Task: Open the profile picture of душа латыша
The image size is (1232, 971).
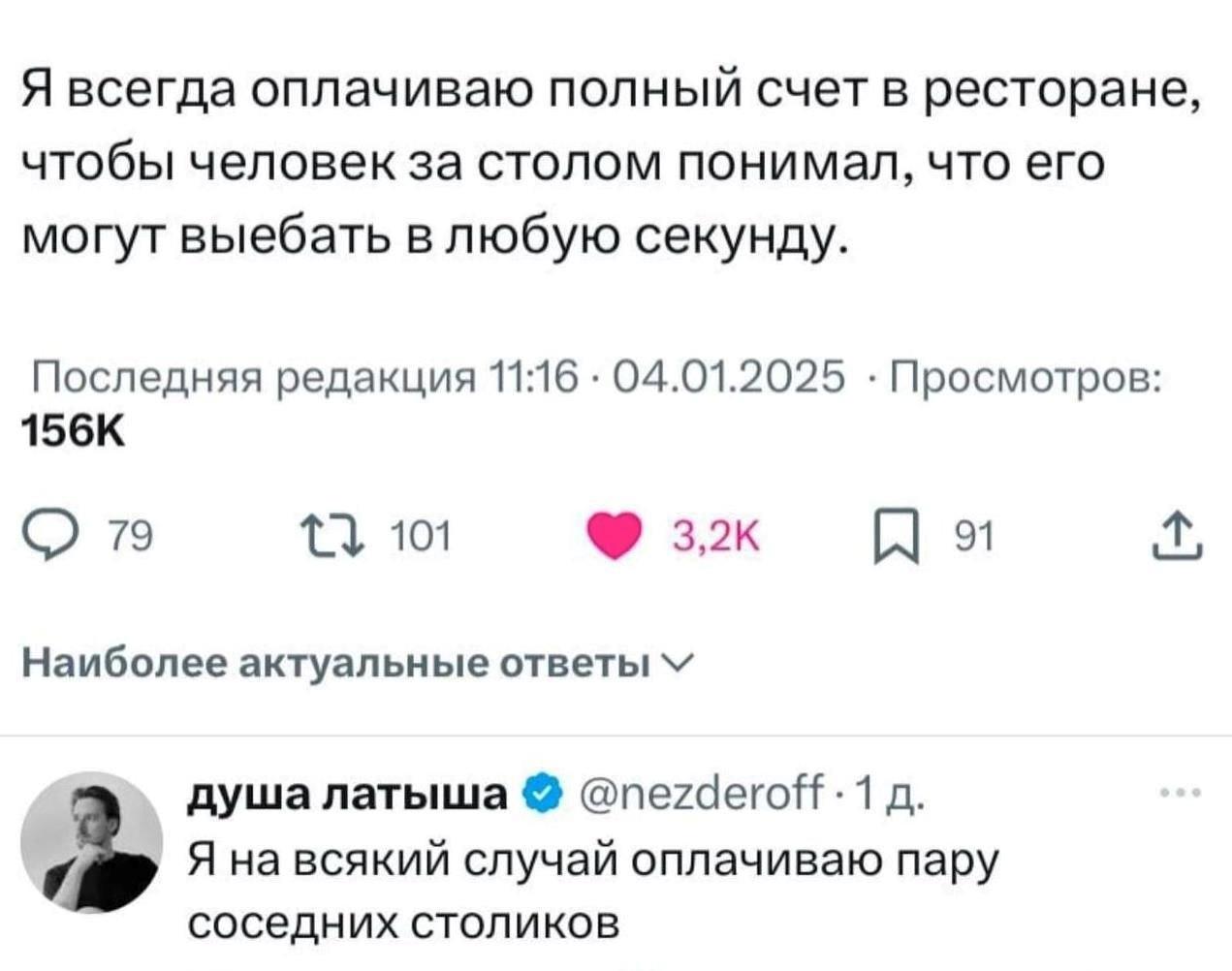Action: pyautogui.click(x=92, y=842)
